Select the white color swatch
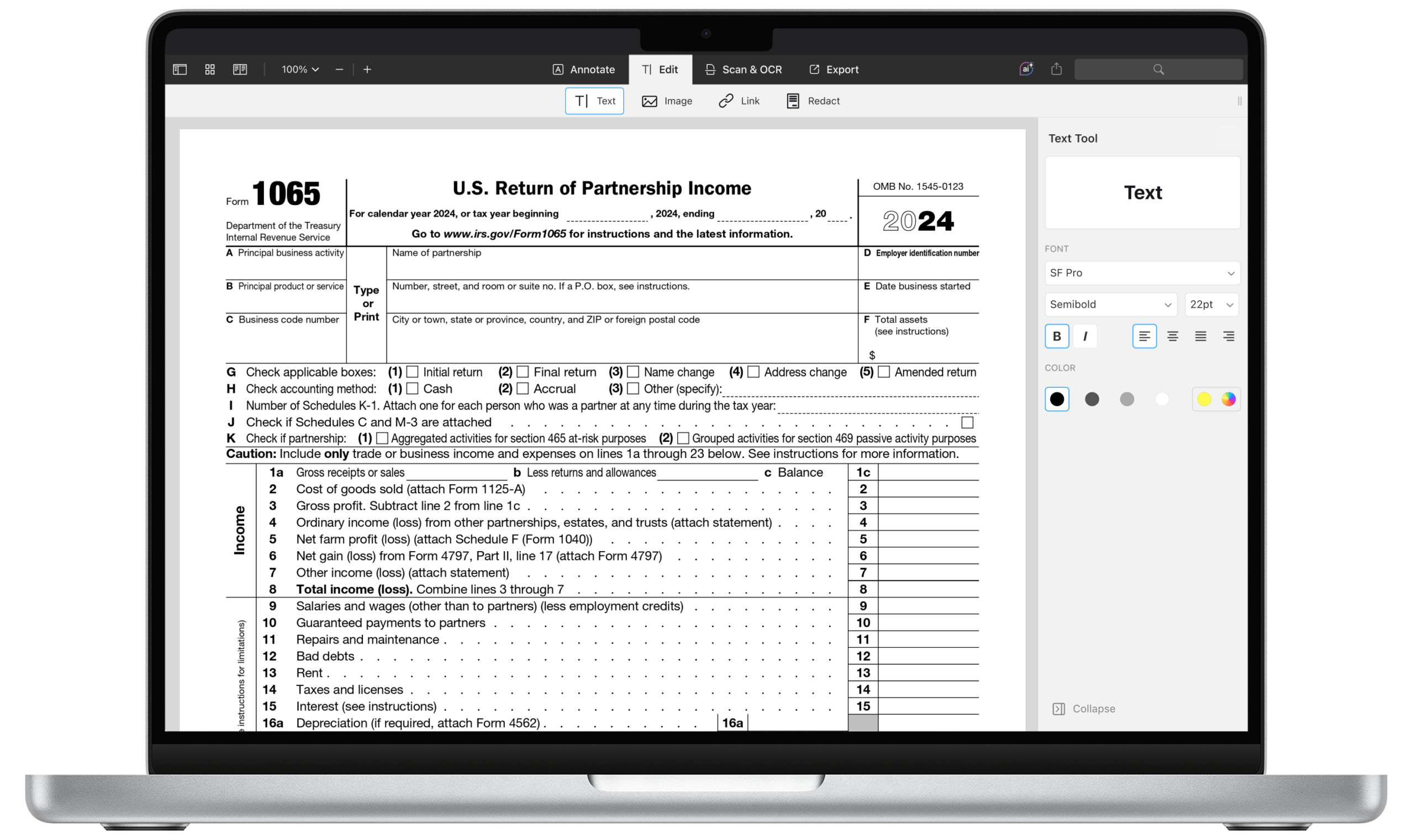Viewport: 1414px width, 840px height. (x=1162, y=399)
